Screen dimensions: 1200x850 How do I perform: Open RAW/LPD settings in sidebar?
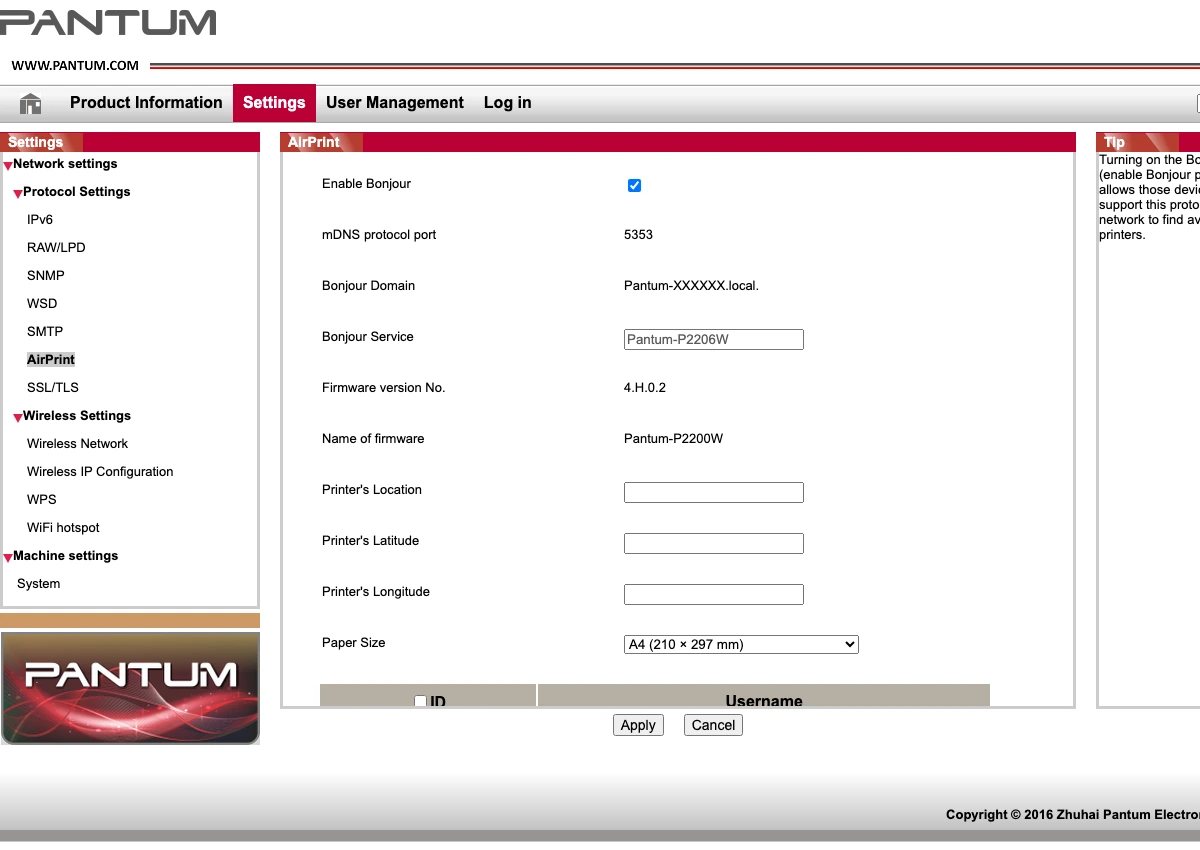click(x=56, y=247)
